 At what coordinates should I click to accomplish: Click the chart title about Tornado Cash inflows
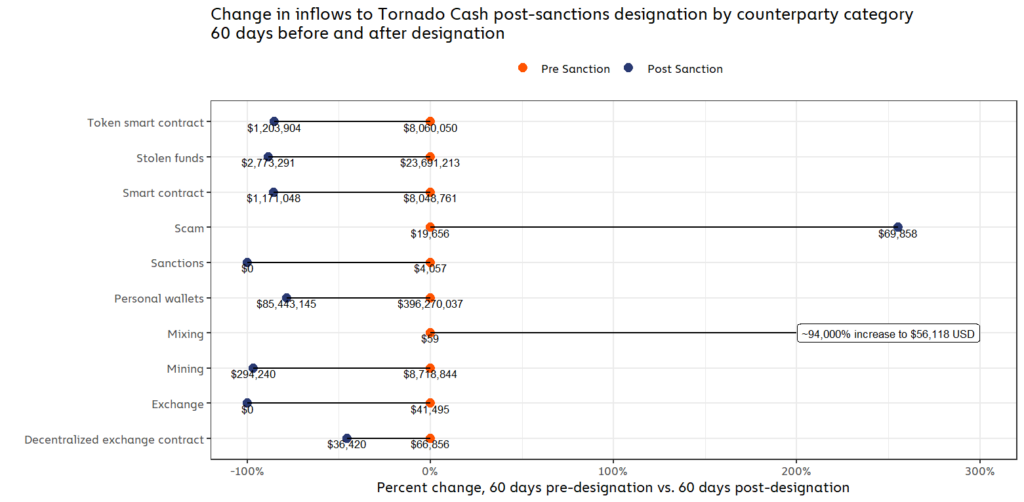562,24
